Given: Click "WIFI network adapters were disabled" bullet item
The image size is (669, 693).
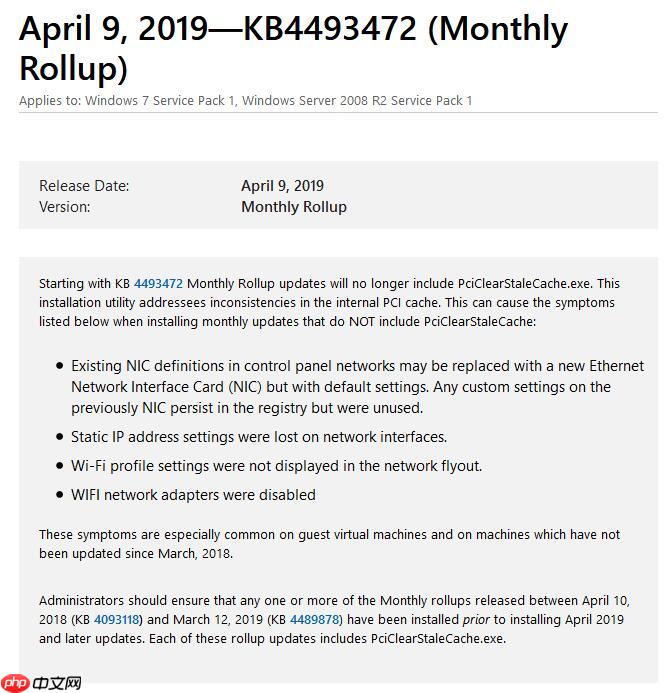Looking at the screenshot, I should (193, 494).
